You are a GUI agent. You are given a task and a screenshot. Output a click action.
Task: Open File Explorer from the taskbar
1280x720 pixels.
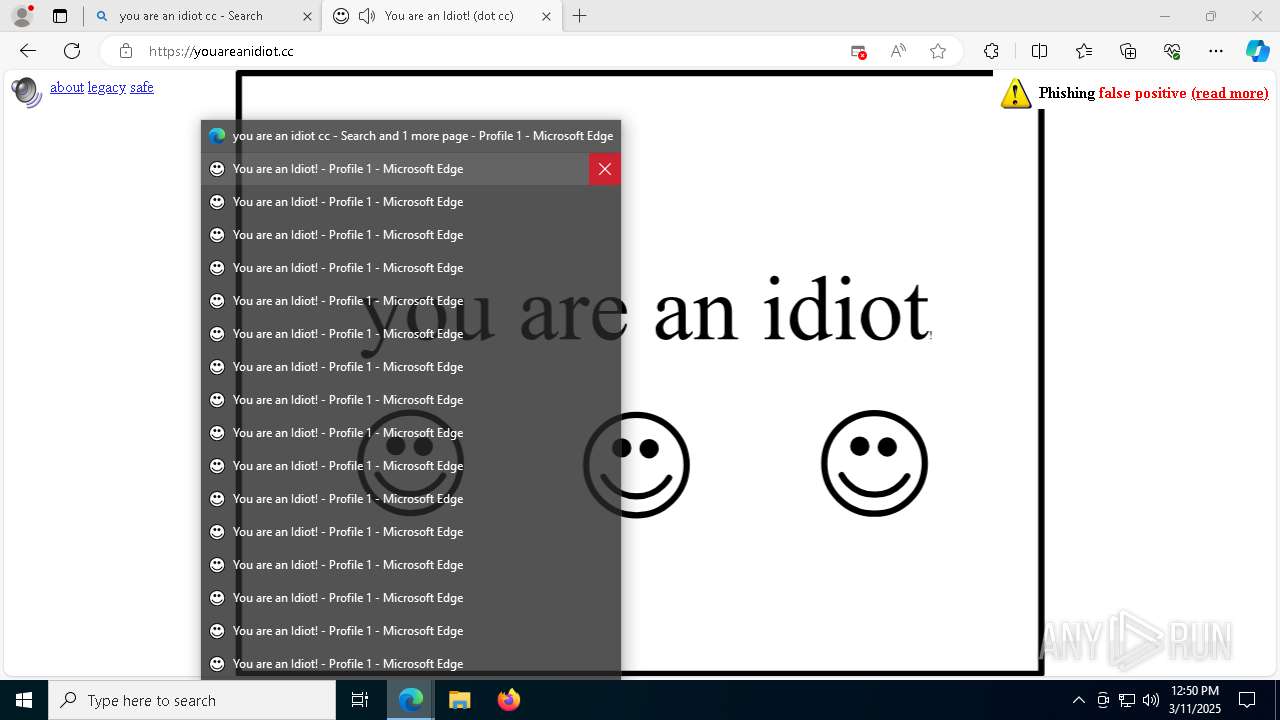459,700
